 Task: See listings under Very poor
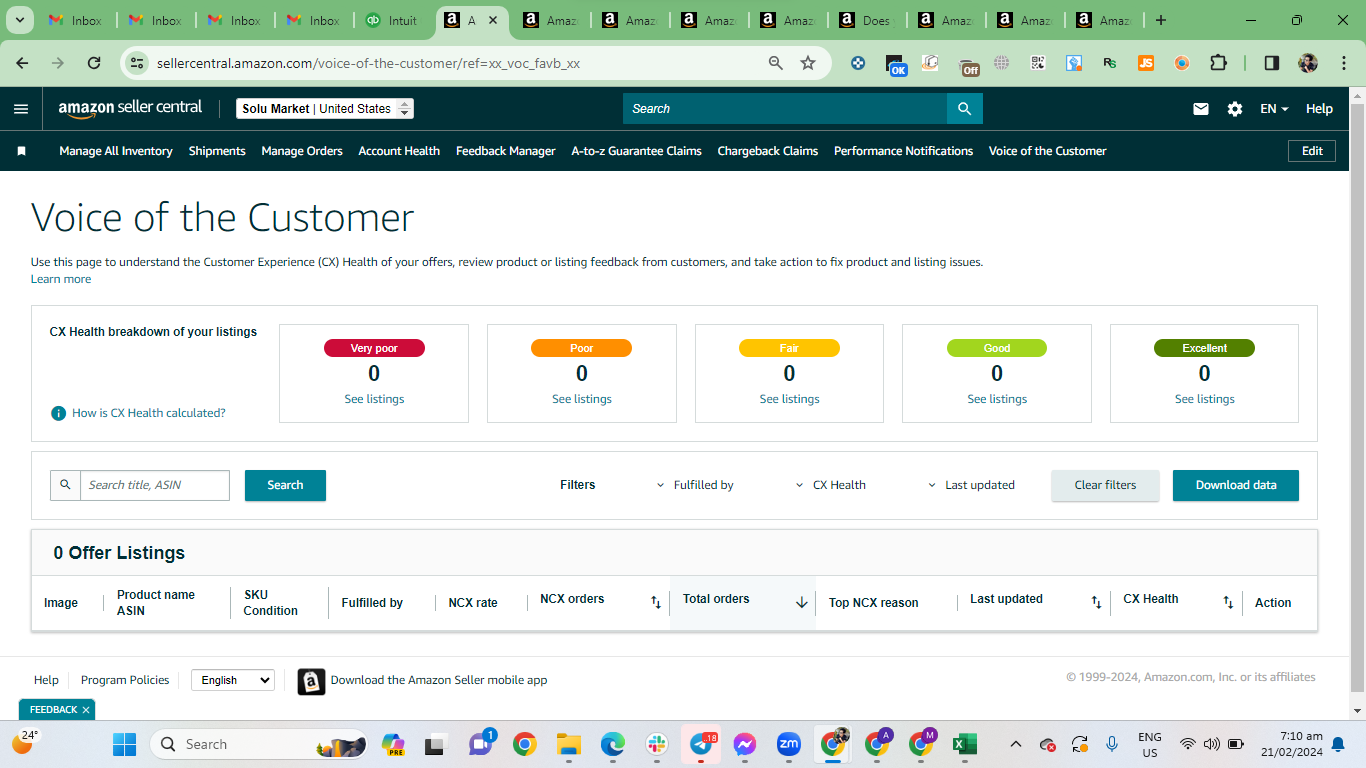(x=374, y=399)
